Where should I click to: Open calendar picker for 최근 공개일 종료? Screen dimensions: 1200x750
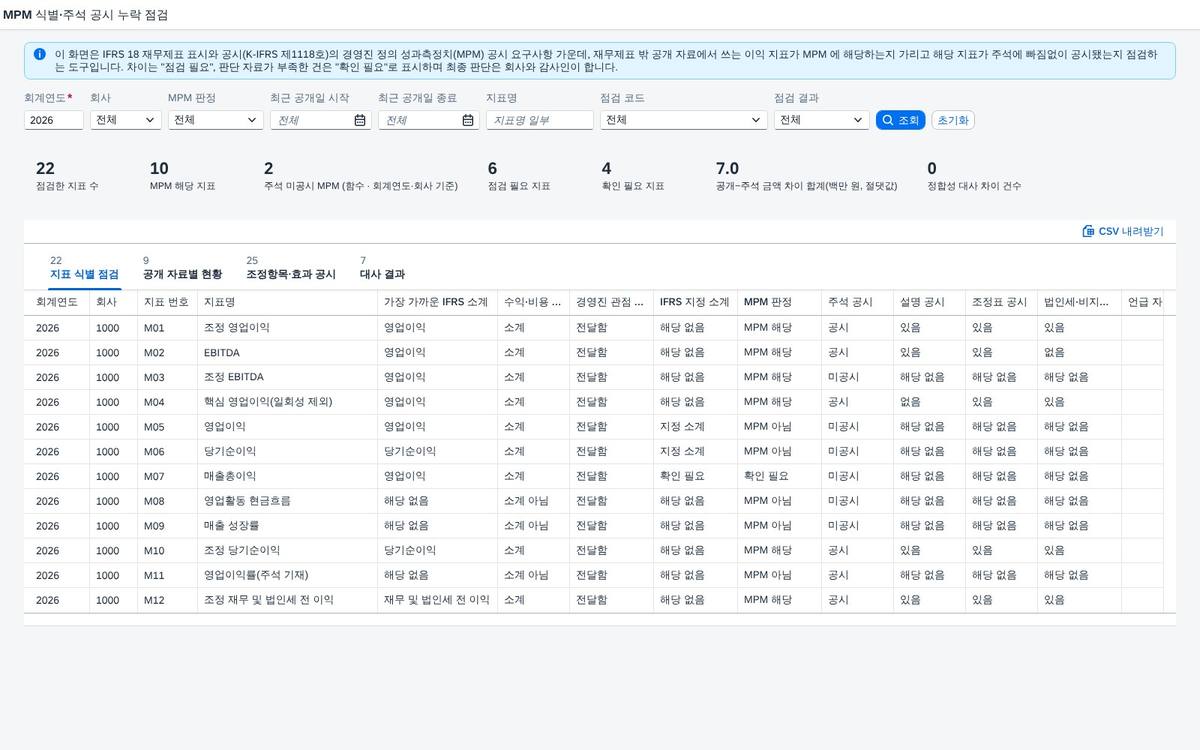(468, 120)
